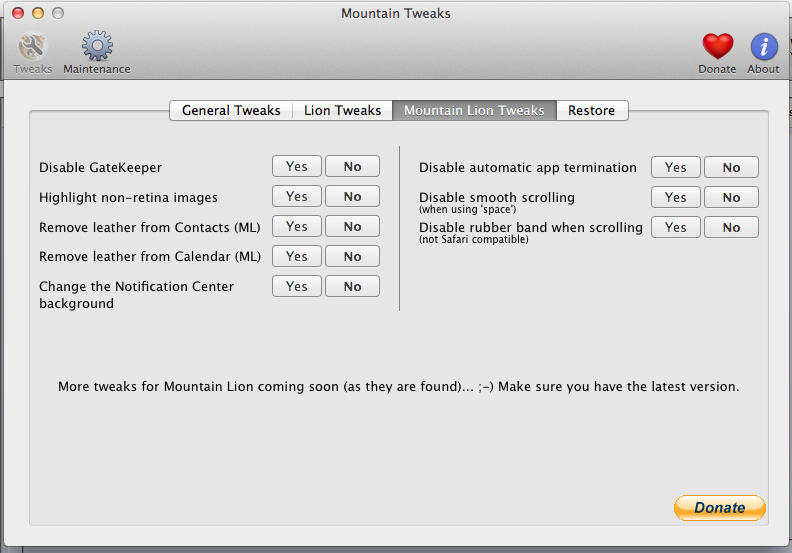Choose Yes for Disable automatic app termination

click(x=675, y=167)
